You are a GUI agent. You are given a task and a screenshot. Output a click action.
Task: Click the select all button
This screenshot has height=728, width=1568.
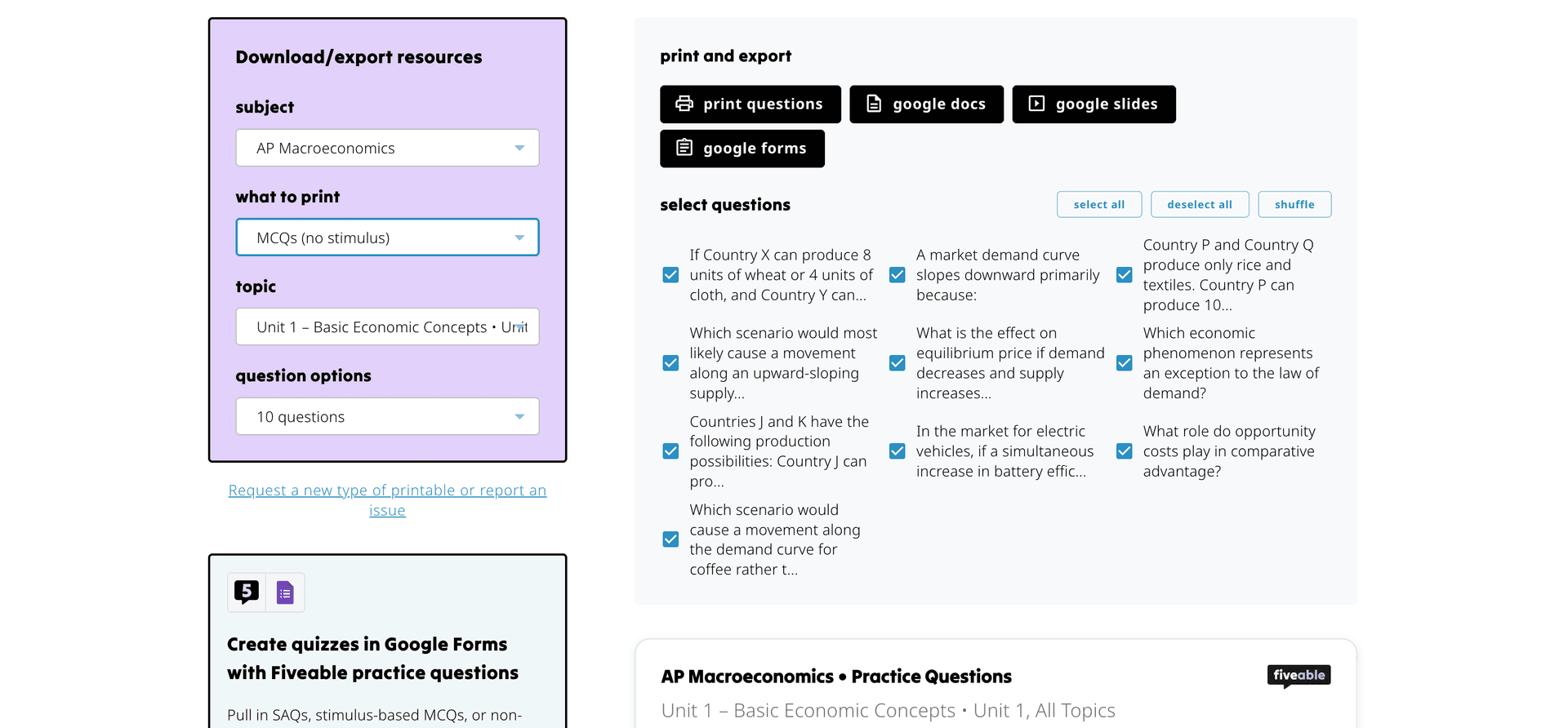click(x=1099, y=204)
